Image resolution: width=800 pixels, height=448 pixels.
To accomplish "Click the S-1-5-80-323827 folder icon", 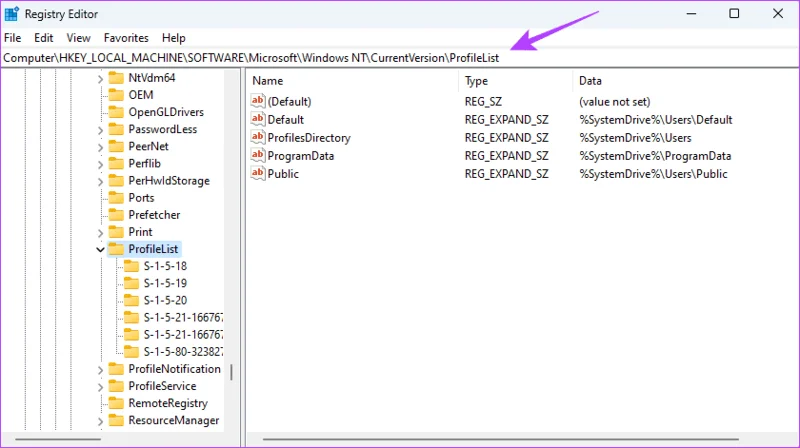I will 132,352.
